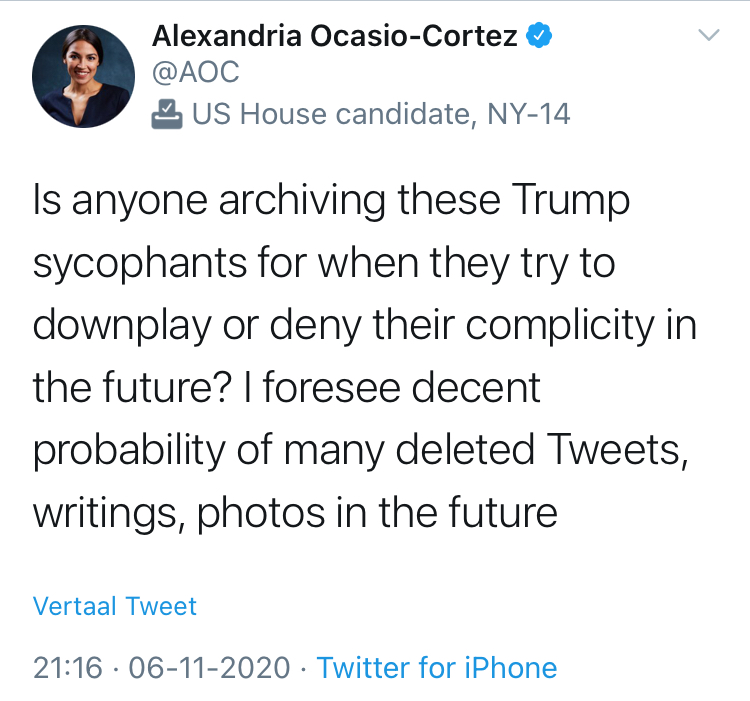The height and width of the screenshot is (701, 750).
Task: Click the word archiving in the first line
Action: click(302, 201)
